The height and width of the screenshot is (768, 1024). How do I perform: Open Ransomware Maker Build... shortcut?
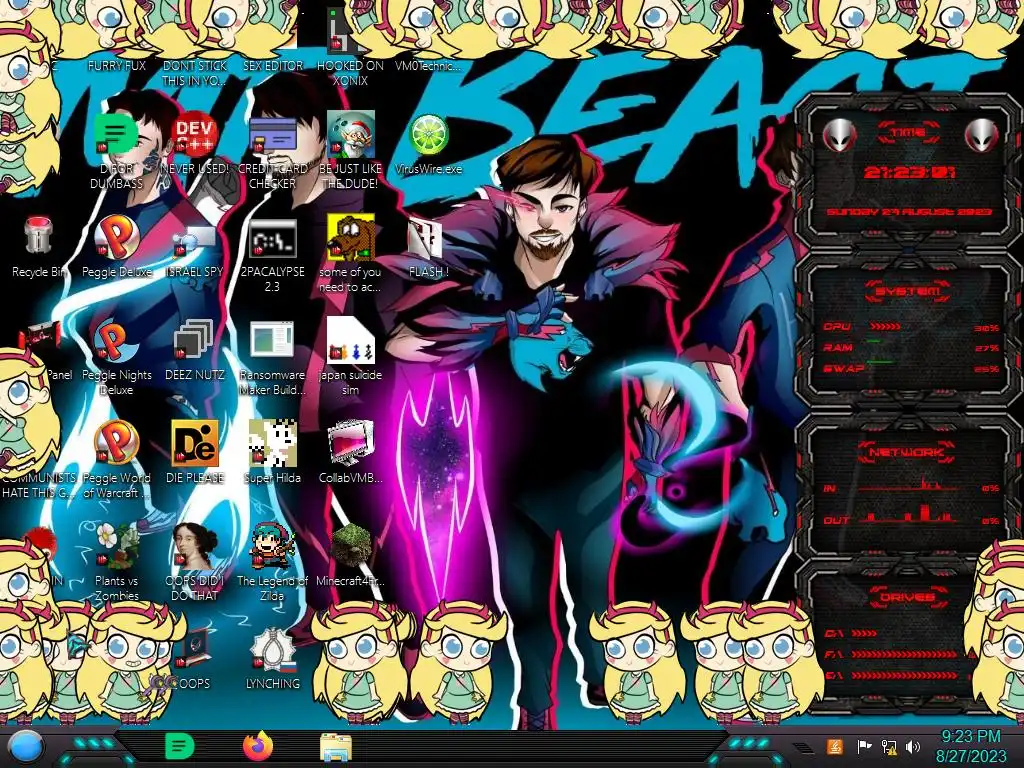point(272,340)
